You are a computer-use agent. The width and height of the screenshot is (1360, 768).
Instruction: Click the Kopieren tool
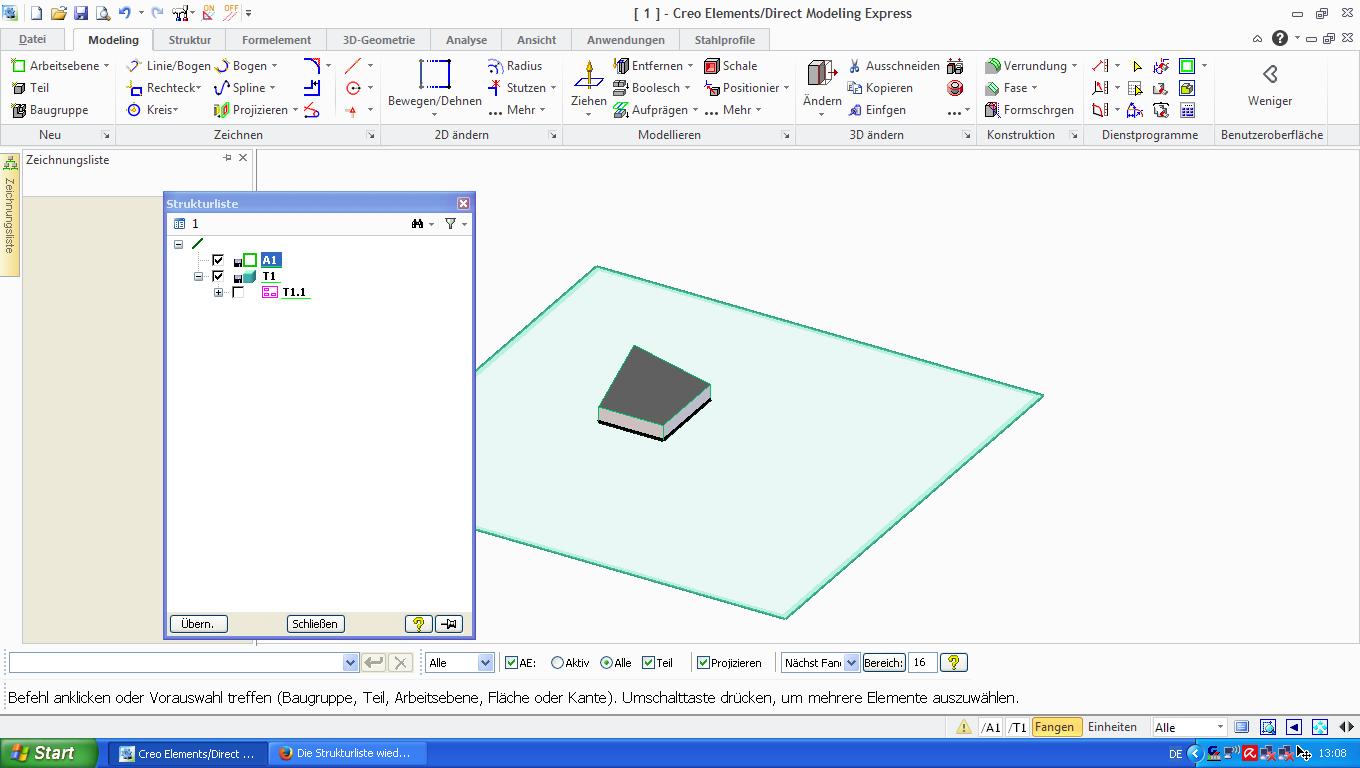click(880, 88)
